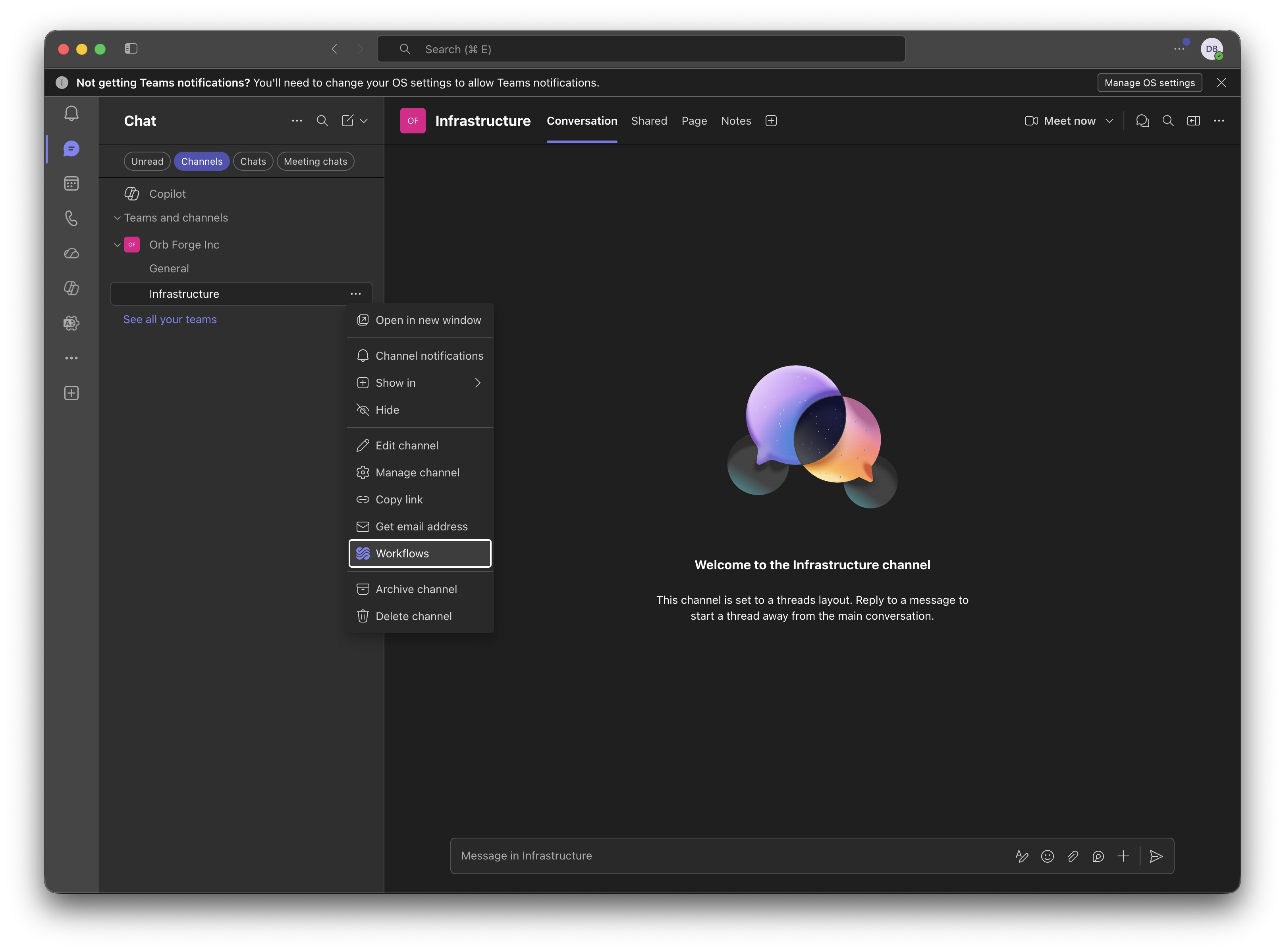Open Workflows from context menu
This screenshot has width=1285, height=952.
click(x=420, y=553)
